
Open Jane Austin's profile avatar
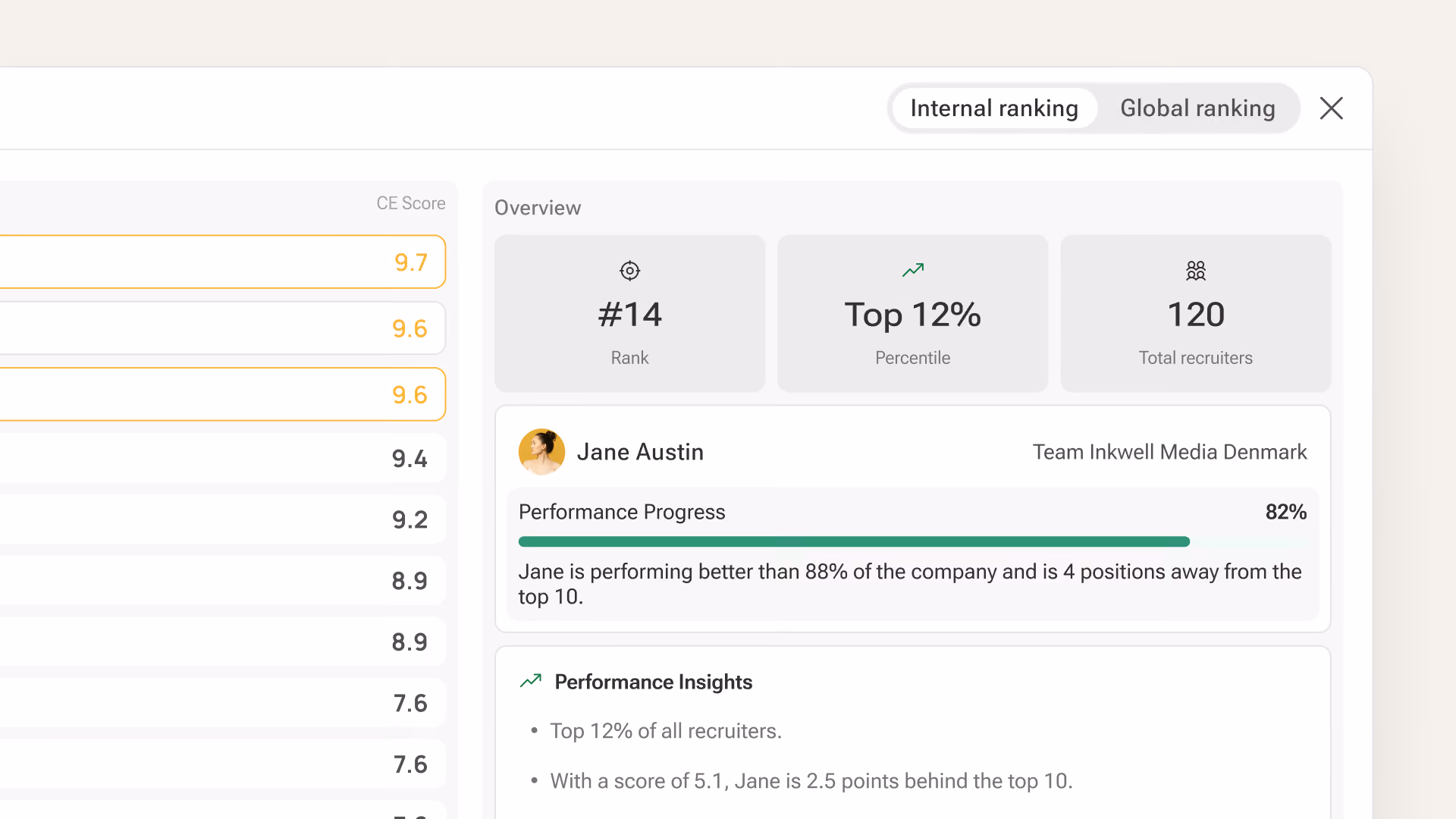tap(541, 452)
